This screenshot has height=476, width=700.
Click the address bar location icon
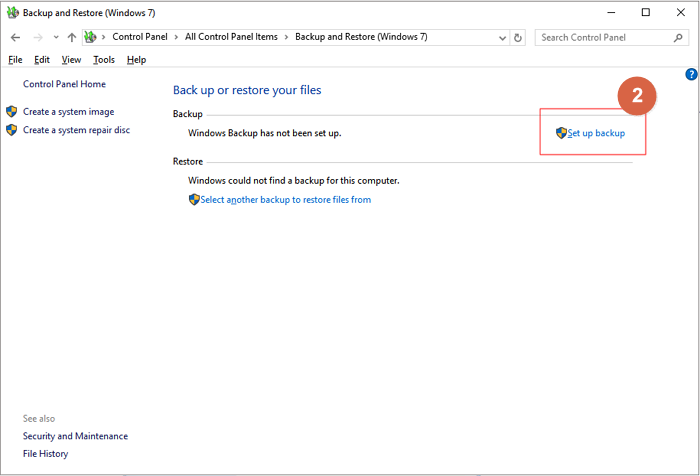point(90,37)
